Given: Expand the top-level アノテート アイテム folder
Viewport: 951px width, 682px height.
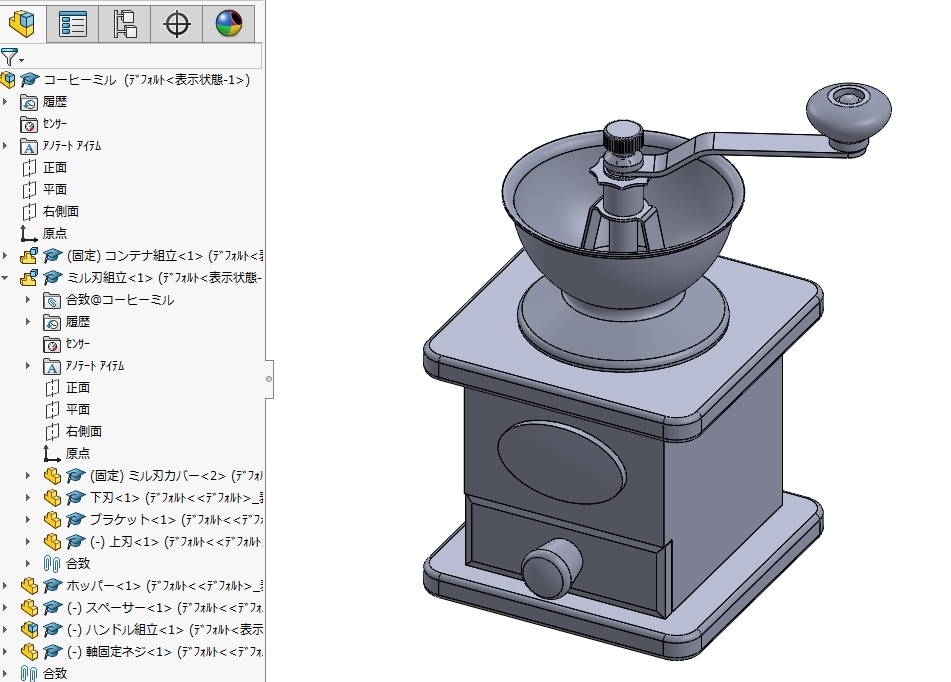Looking at the screenshot, I should 6,146.
